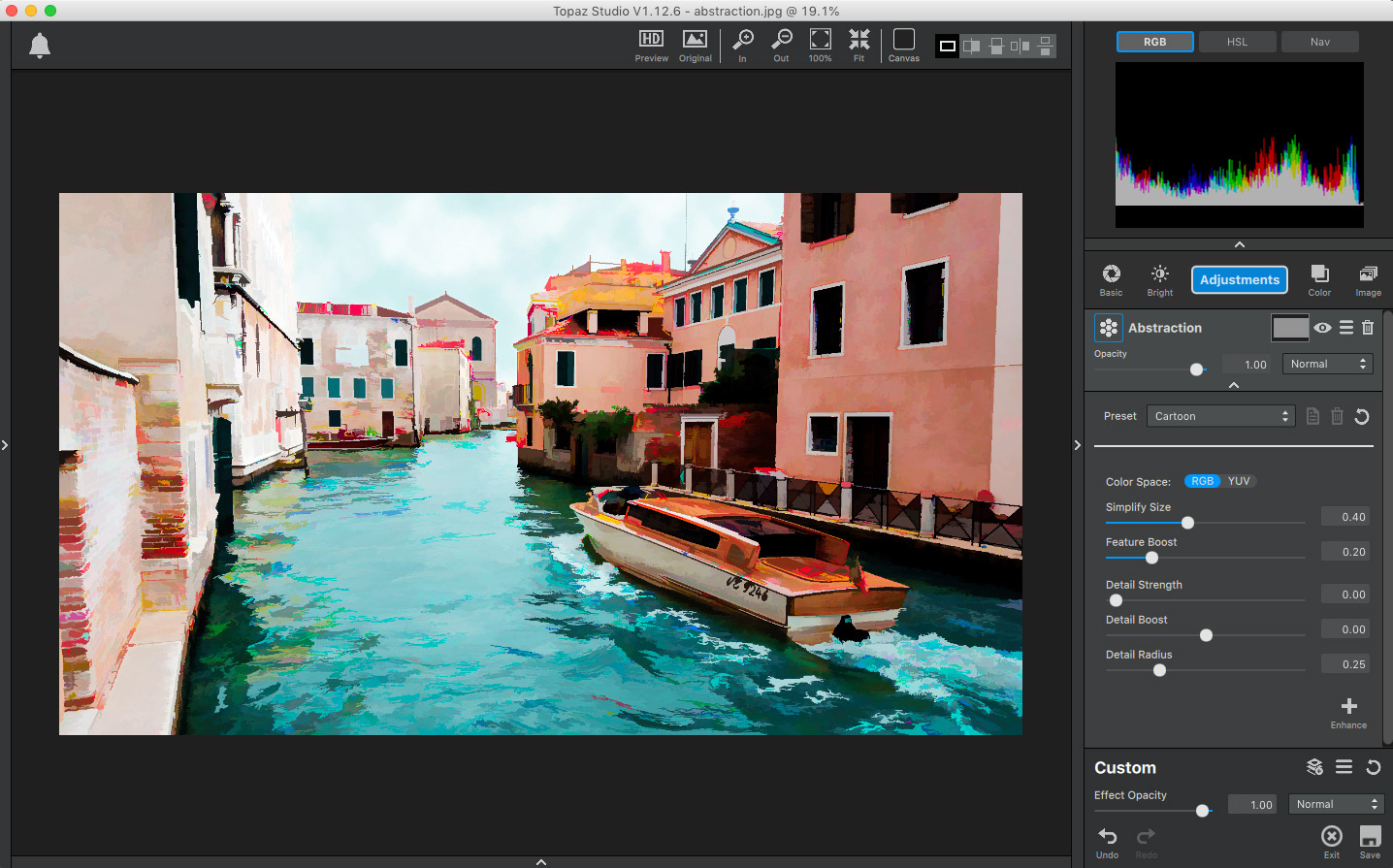The width and height of the screenshot is (1393, 868).
Task: Switch to the HSL histogram tab
Action: click(x=1237, y=42)
